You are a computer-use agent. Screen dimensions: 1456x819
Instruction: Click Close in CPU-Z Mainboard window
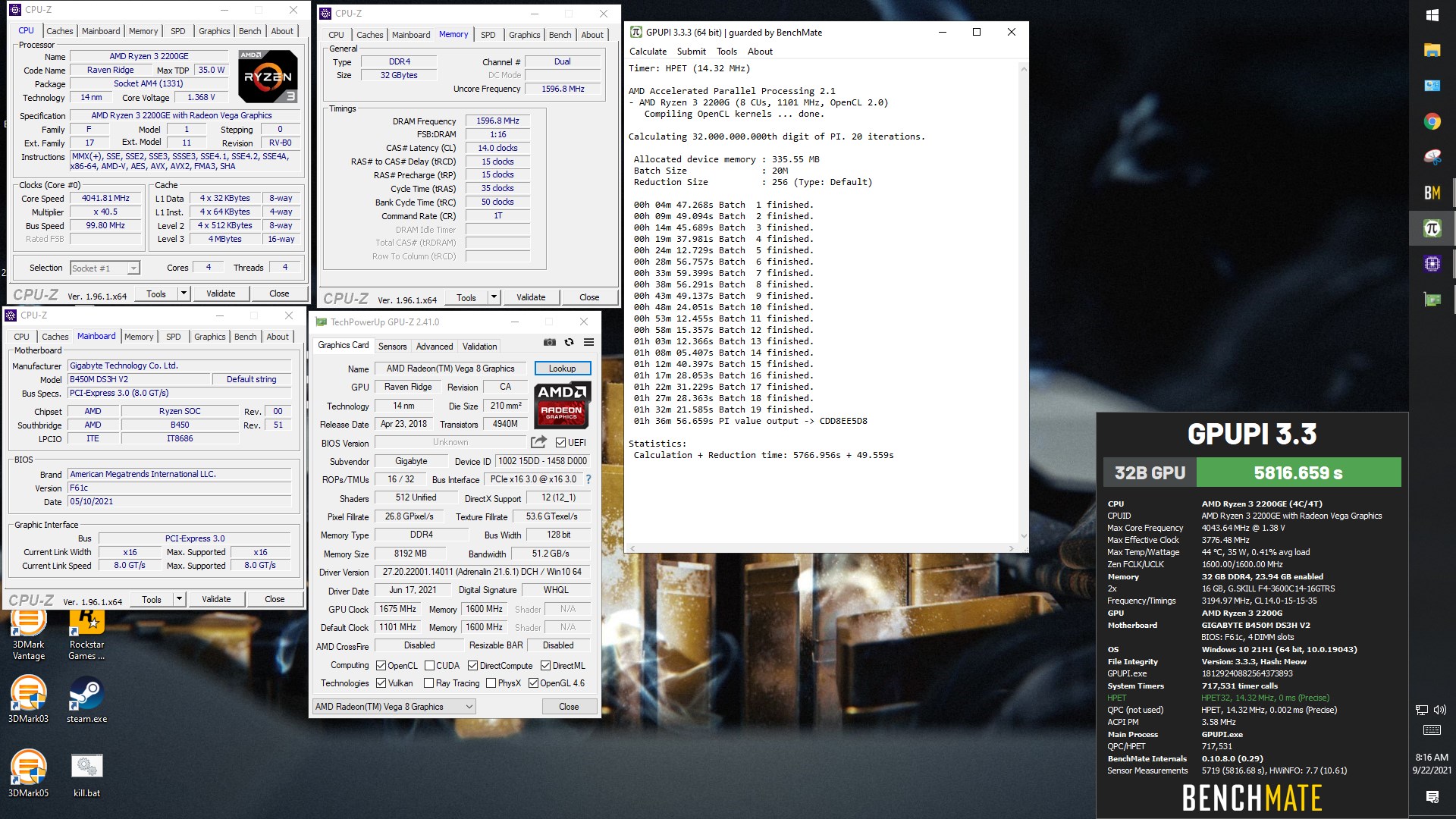pos(275,599)
